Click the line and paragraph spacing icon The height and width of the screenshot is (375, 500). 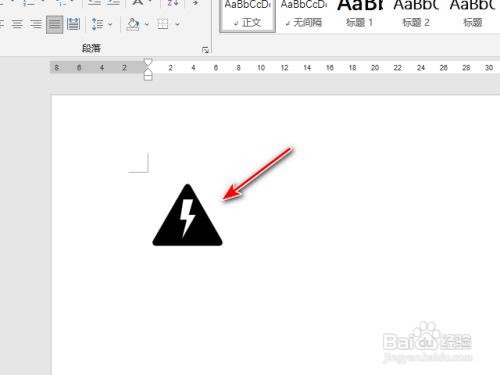click(x=97, y=24)
